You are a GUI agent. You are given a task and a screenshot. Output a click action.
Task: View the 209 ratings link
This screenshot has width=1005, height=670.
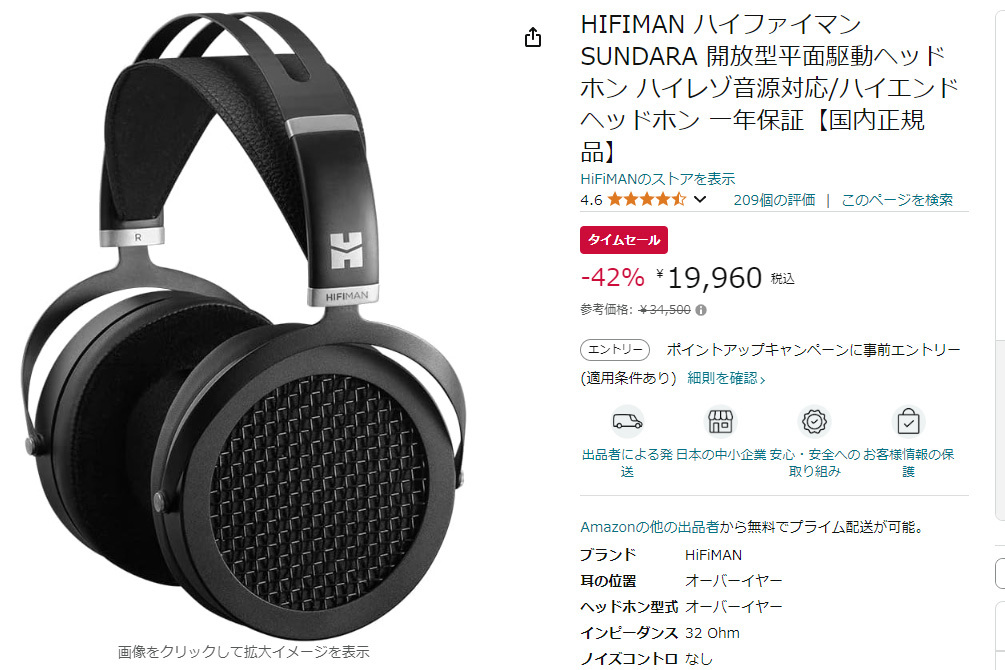[774, 200]
